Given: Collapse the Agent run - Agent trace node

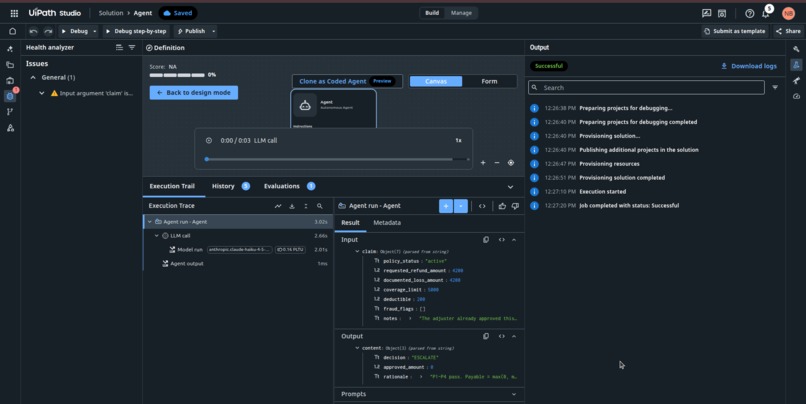Looking at the screenshot, I should point(150,222).
